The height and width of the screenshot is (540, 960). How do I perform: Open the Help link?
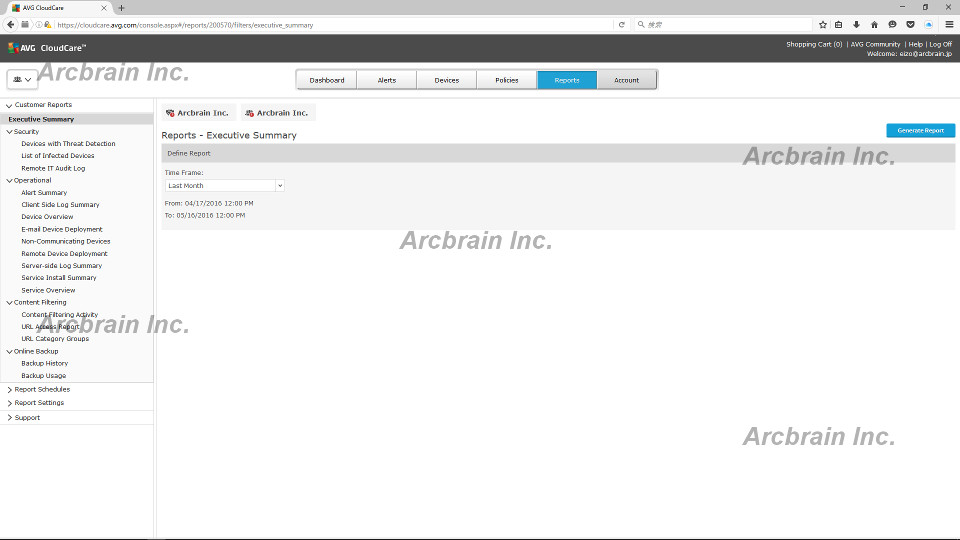[x=915, y=44]
